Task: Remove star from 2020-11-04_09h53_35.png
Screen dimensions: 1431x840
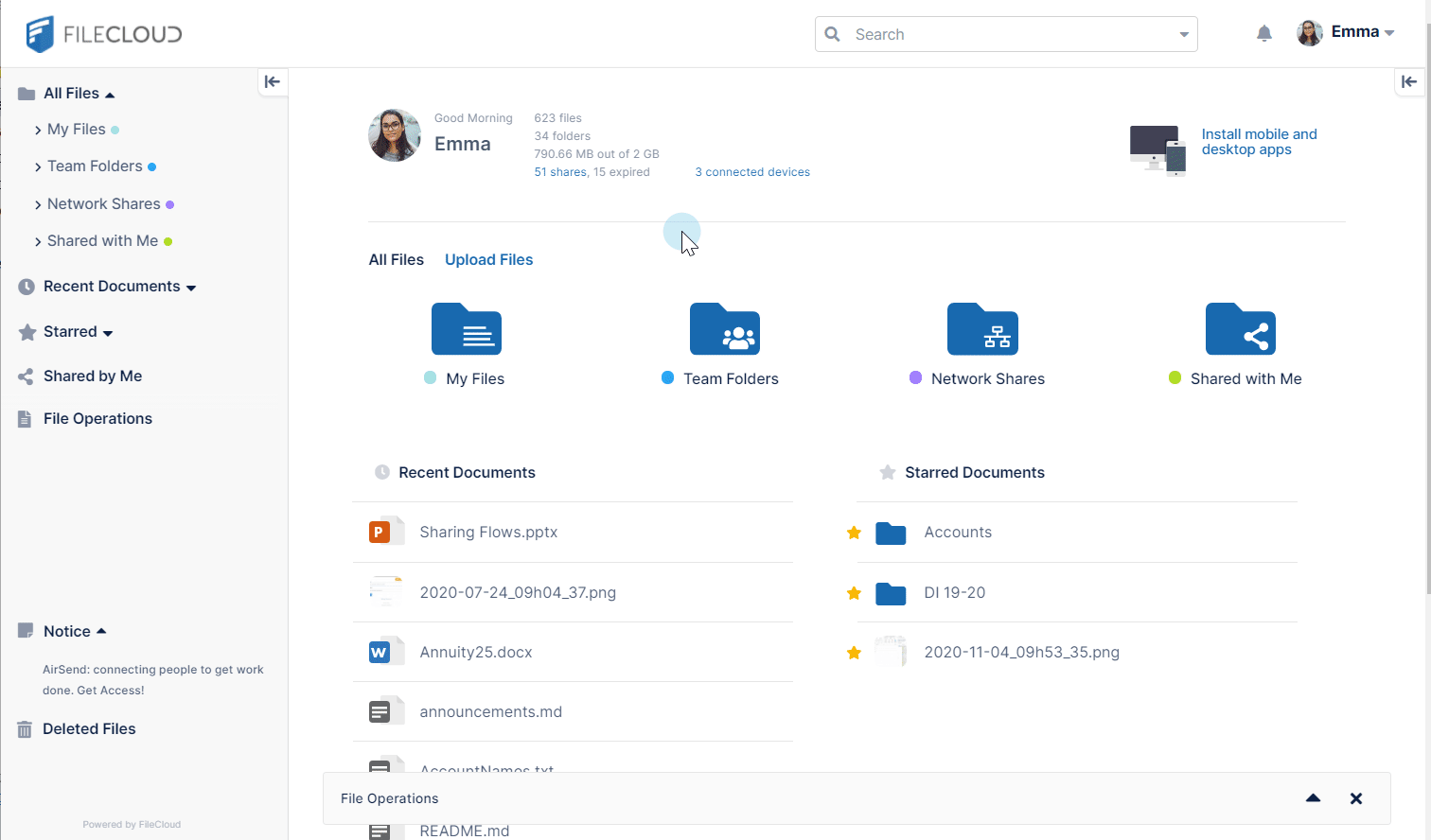Action: (x=854, y=653)
